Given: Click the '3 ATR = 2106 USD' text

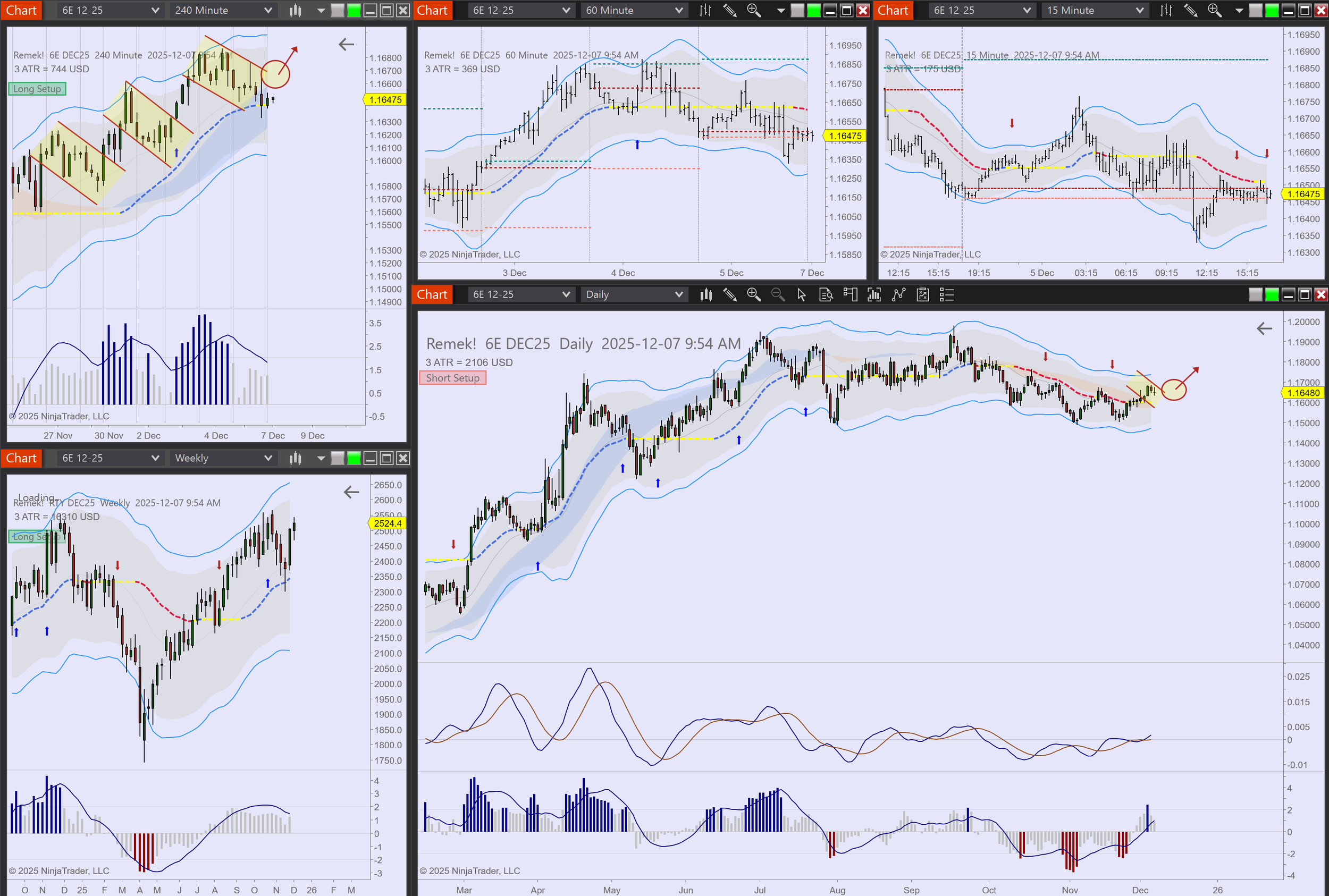Looking at the screenshot, I should point(469,362).
